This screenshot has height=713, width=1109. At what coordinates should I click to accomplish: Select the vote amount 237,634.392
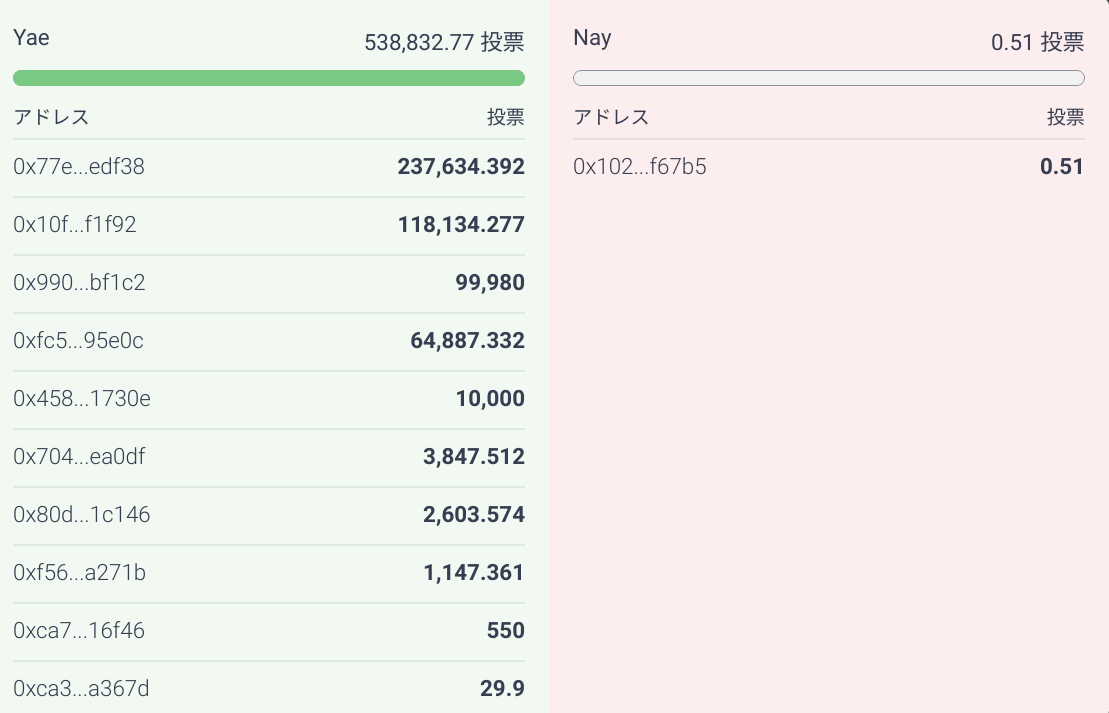pos(461,166)
